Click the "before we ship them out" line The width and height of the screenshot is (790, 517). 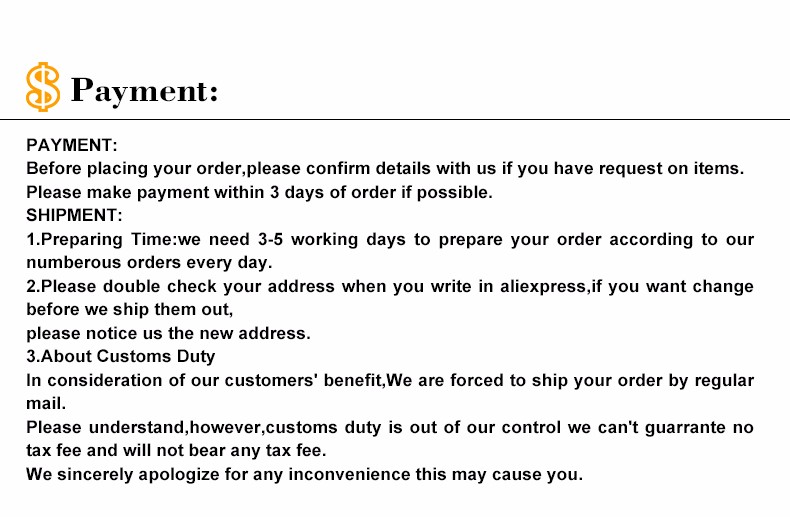(129, 309)
